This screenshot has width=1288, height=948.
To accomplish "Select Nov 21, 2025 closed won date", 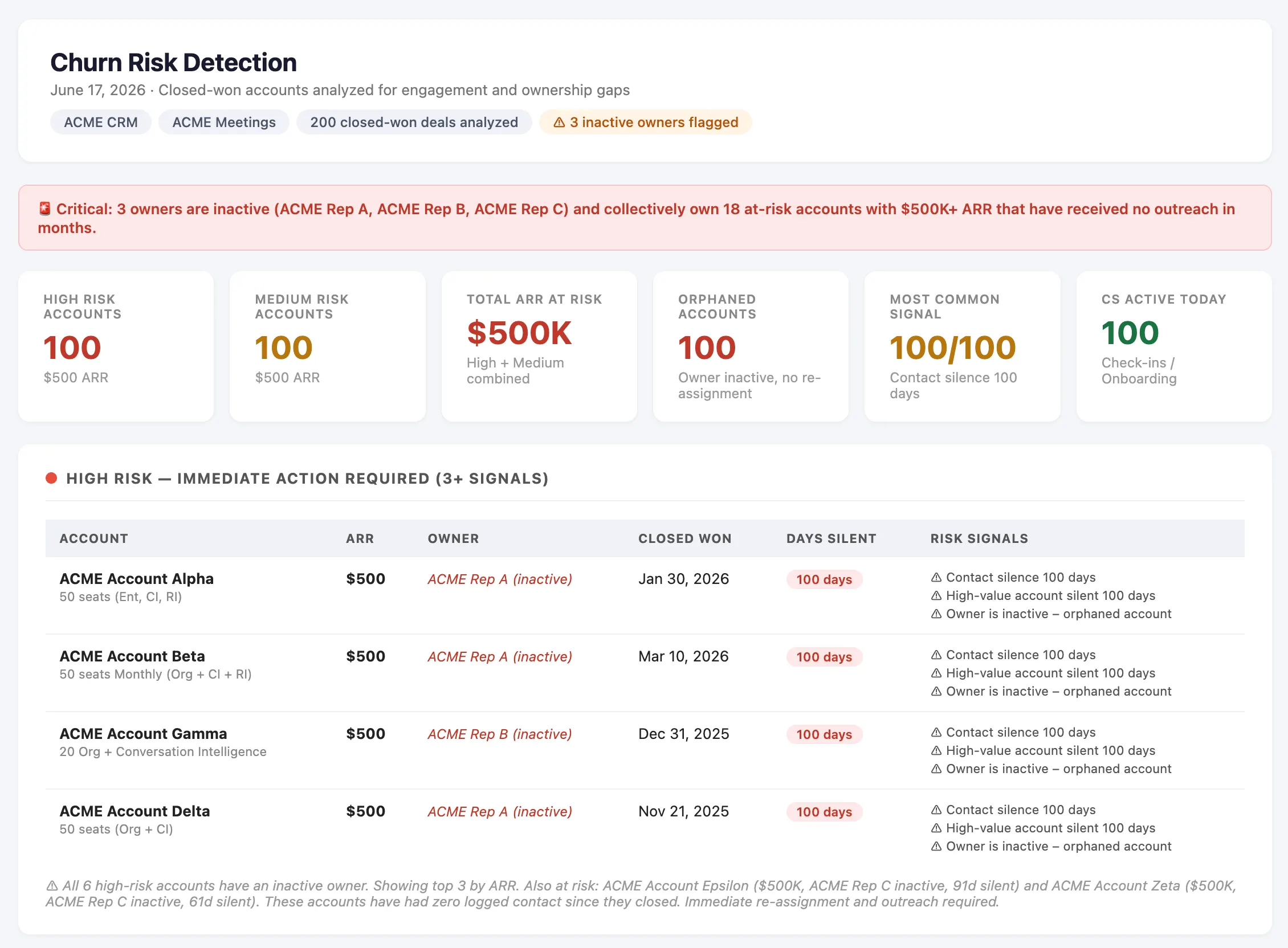I will 683,811.
